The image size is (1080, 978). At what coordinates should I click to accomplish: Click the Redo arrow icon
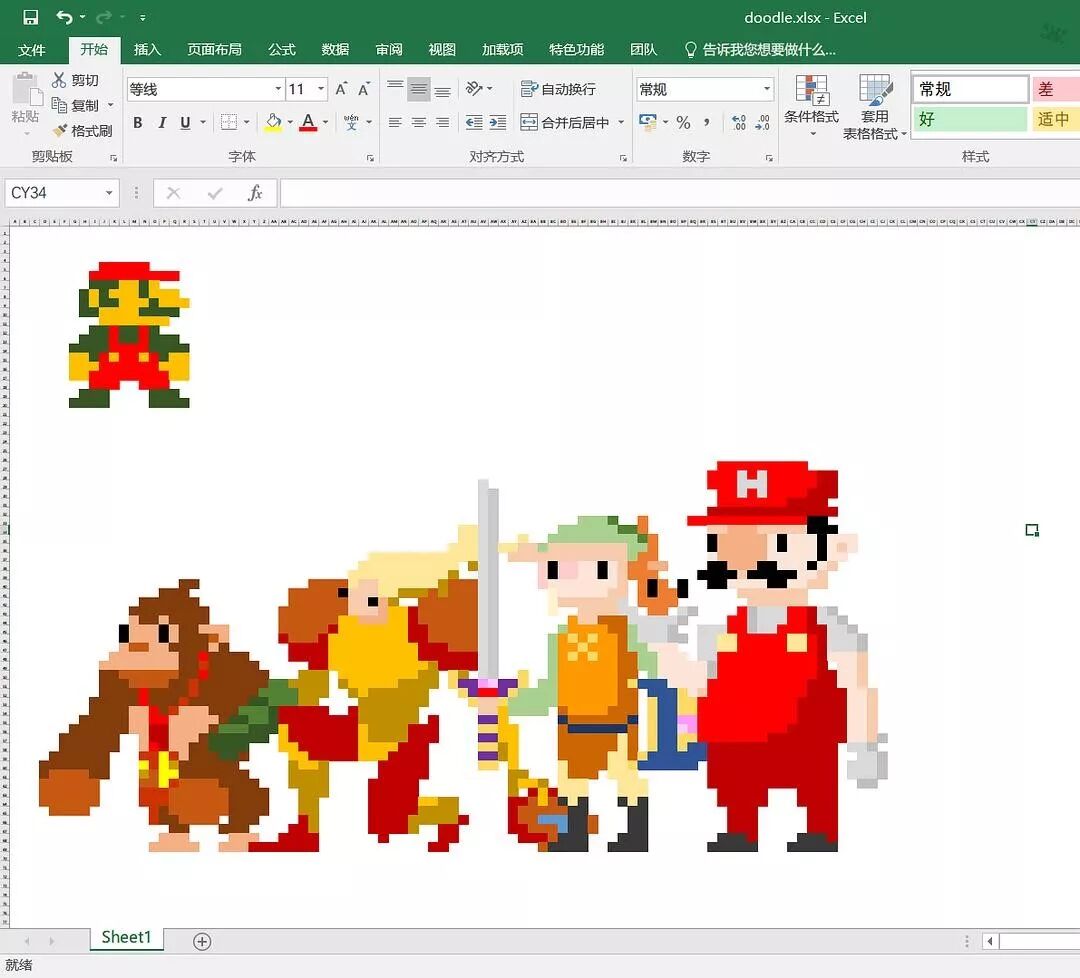(104, 17)
